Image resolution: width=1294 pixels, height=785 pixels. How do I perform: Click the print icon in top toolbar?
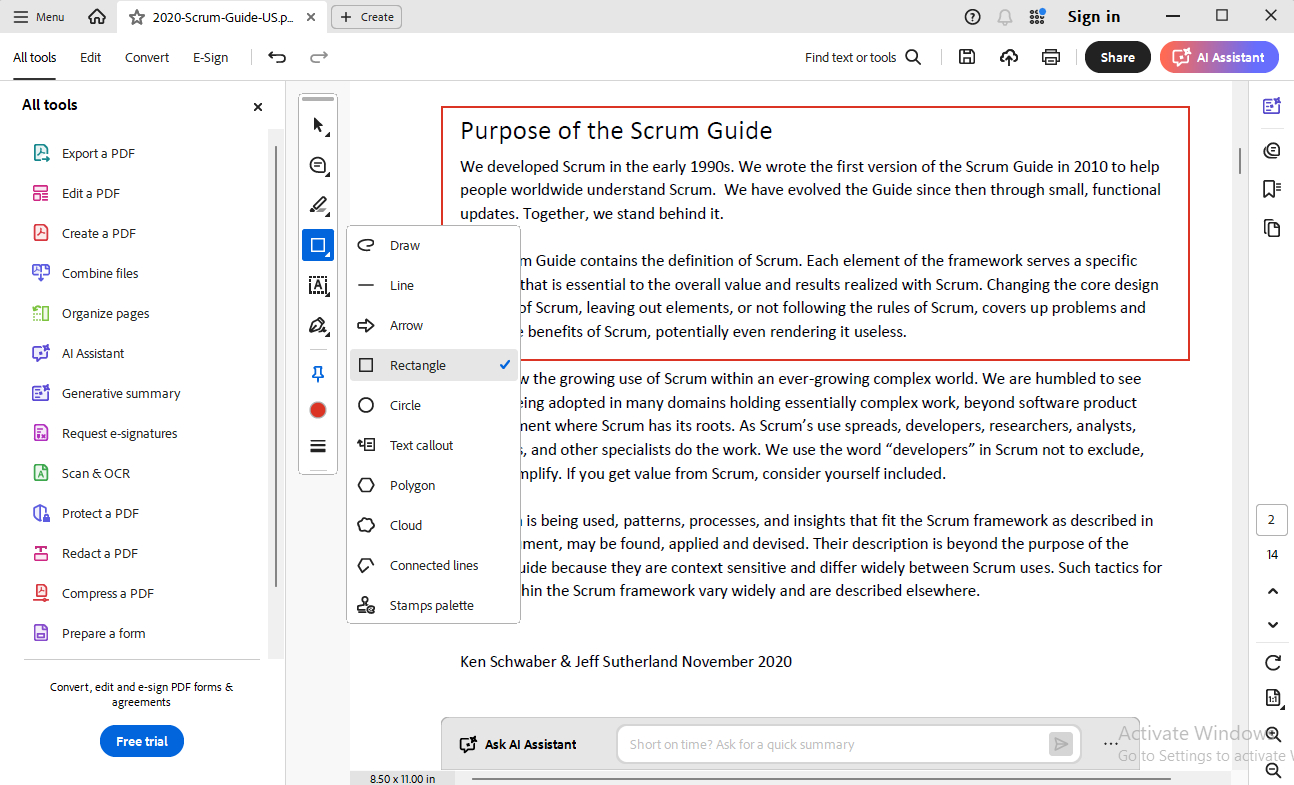click(1050, 58)
